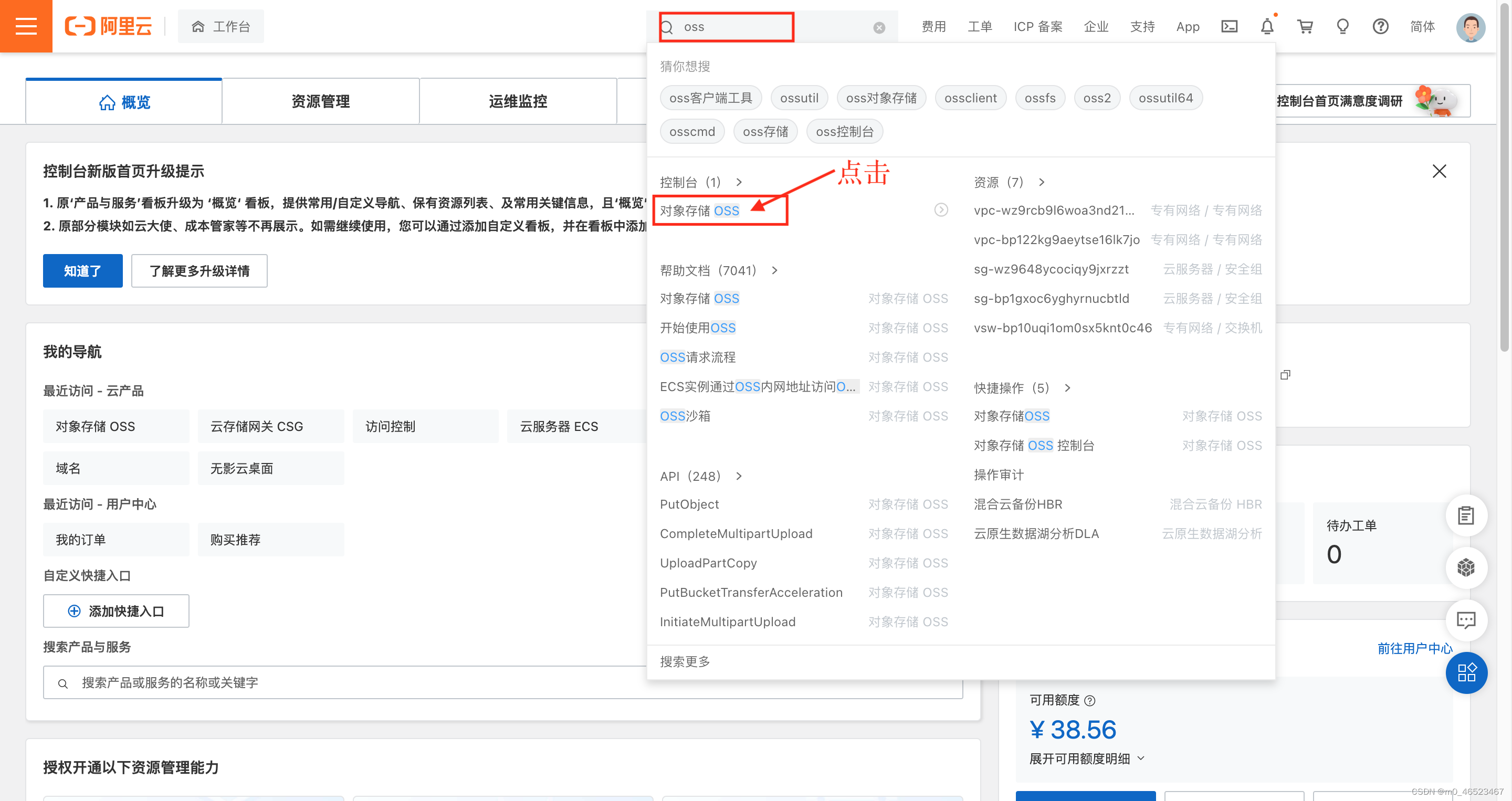Click the 工作台 button
1512x801 pixels.
pos(220,26)
